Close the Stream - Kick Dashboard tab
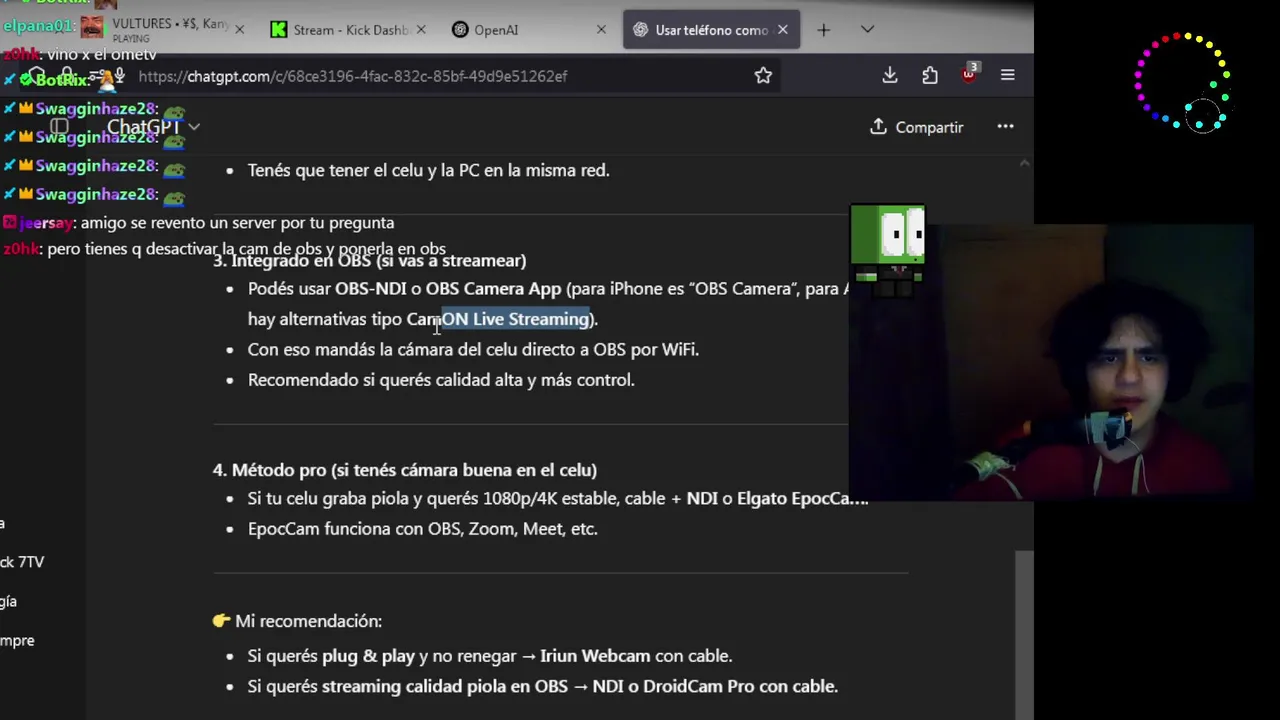 tap(420, 30)
